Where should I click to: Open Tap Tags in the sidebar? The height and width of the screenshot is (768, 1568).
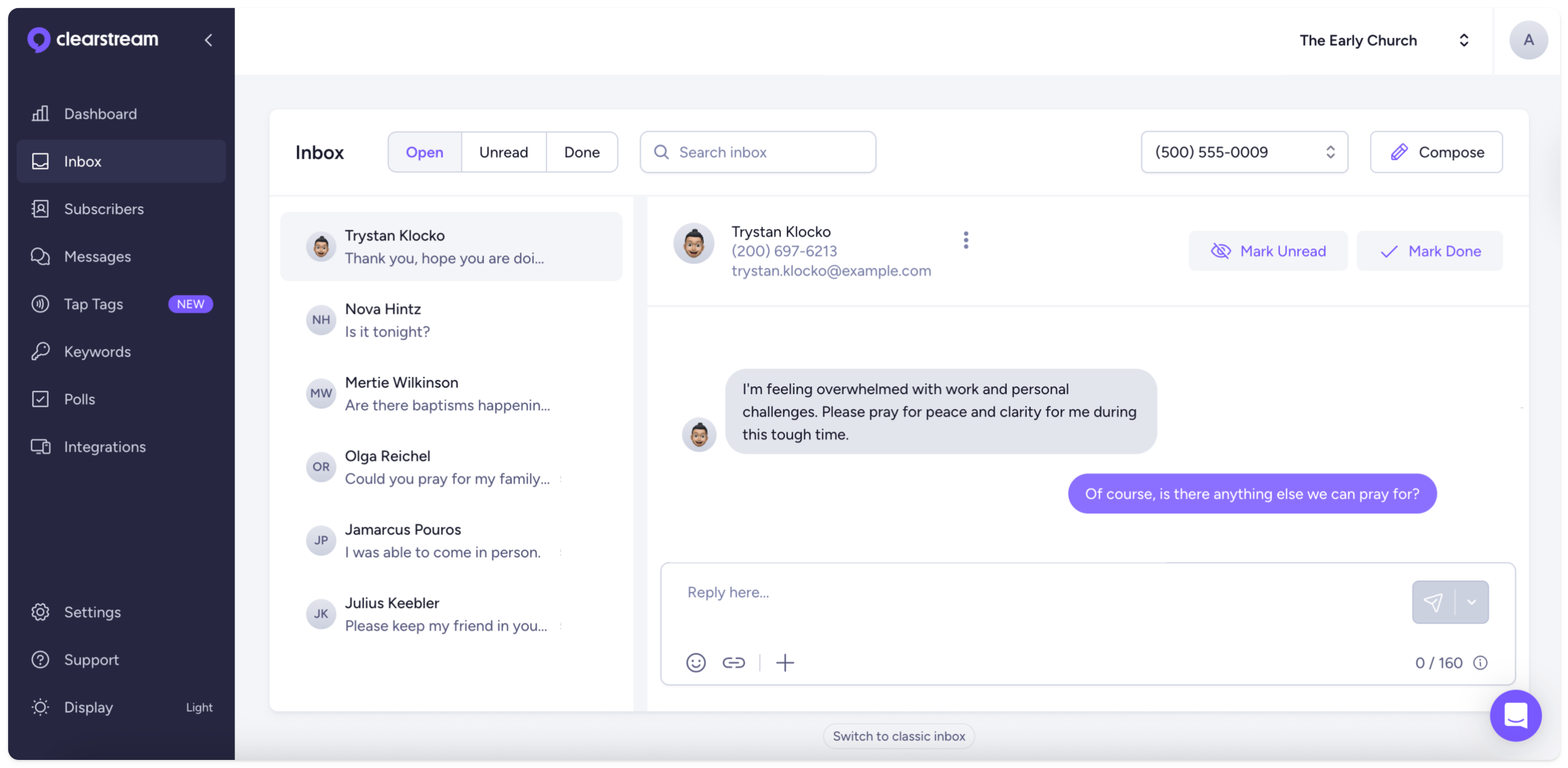[x=94, y=303]
